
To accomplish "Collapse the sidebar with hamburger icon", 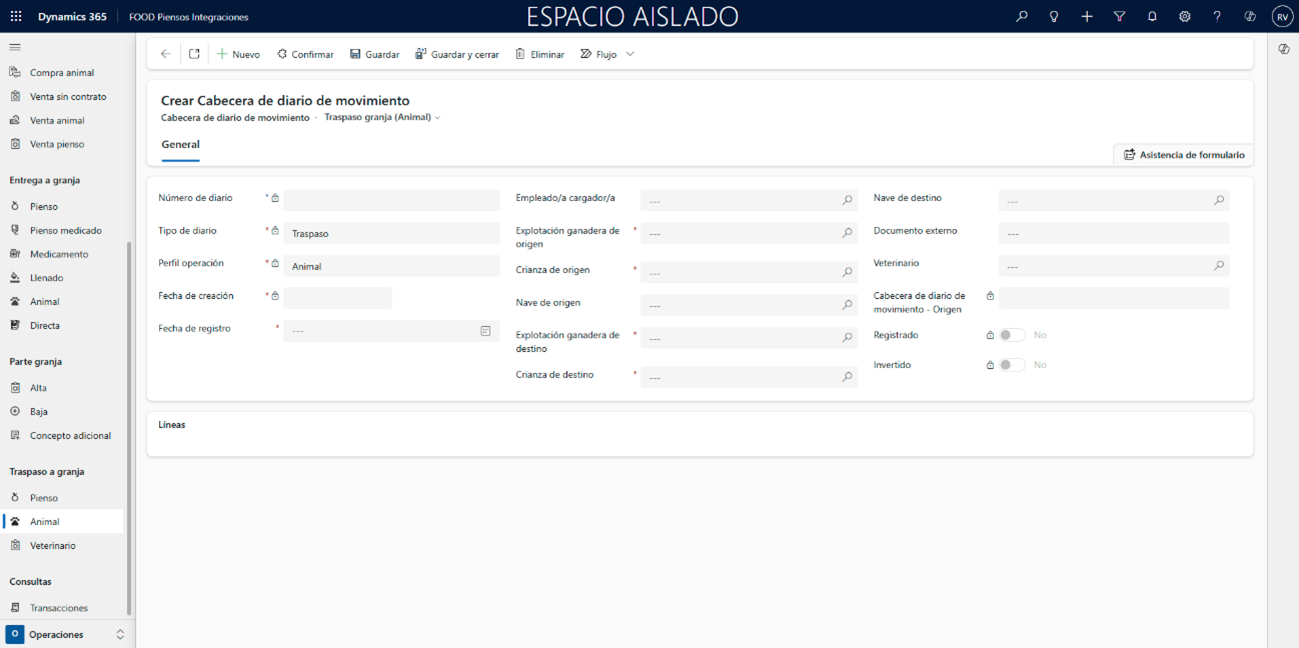I will (x=15, y=47).
